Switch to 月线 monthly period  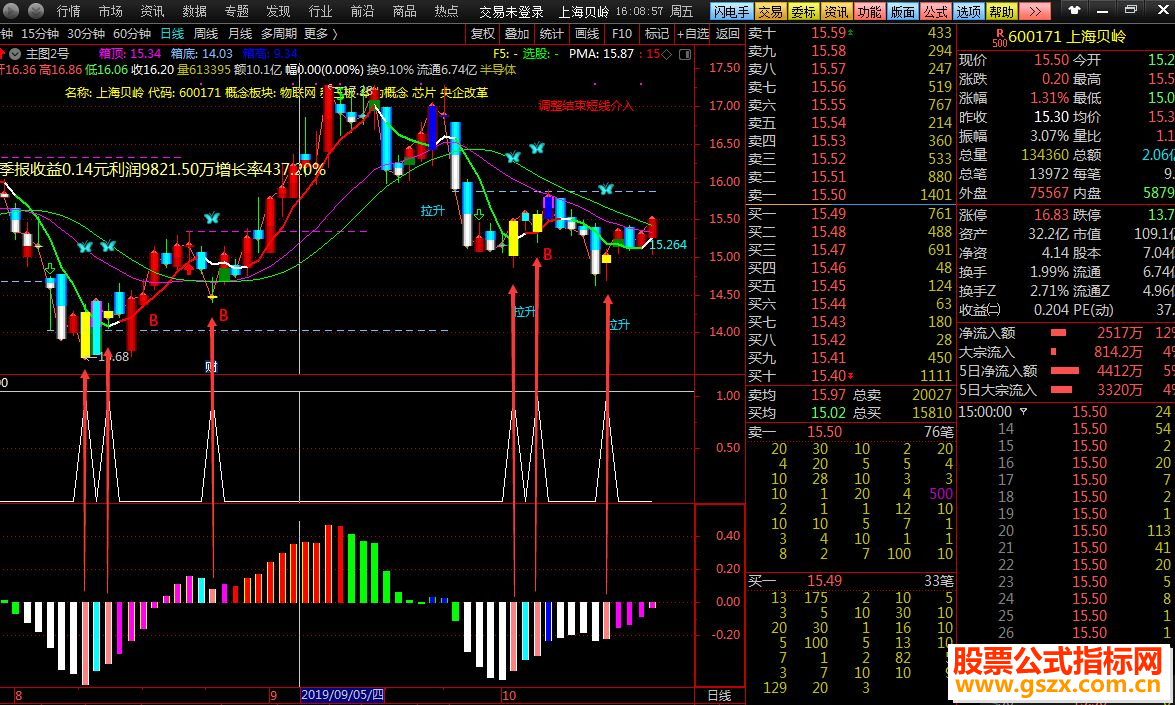point(240,34)
